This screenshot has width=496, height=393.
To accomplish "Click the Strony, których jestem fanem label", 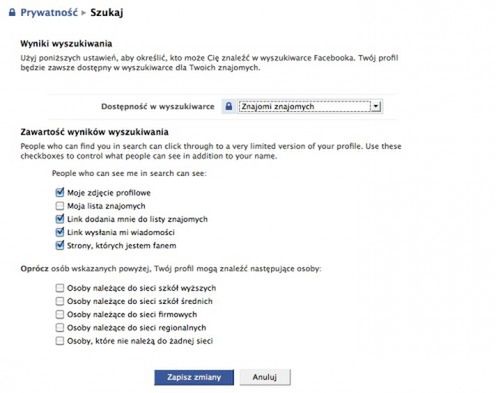I will [122, 246].
